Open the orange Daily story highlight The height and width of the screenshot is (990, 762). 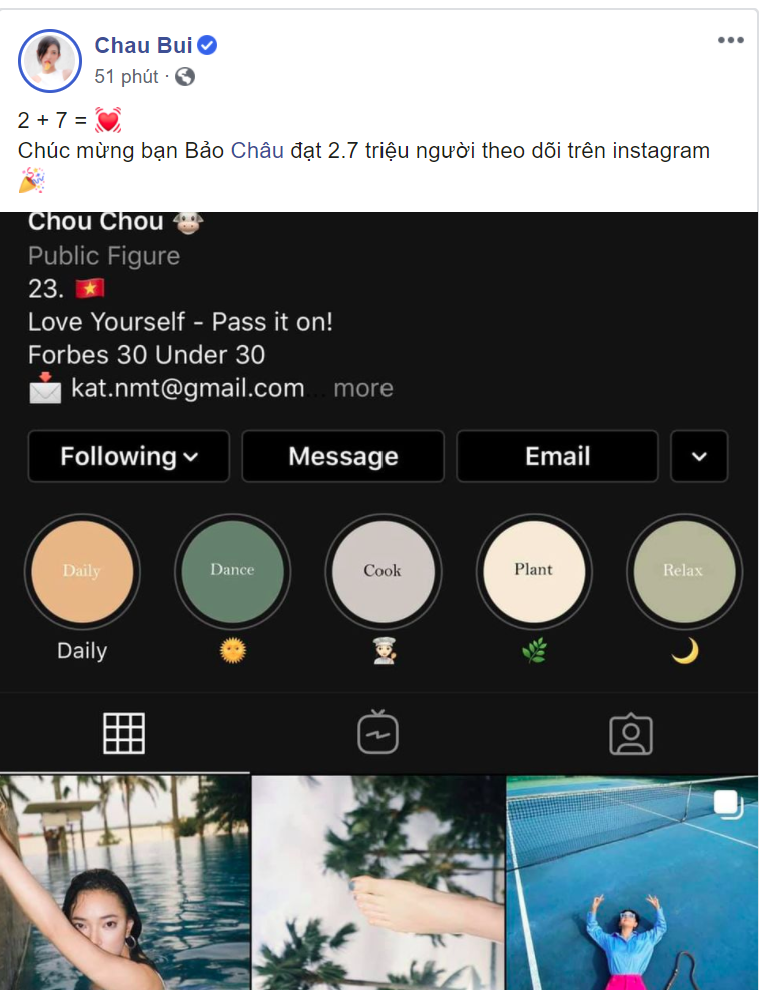tap(82, 571)
